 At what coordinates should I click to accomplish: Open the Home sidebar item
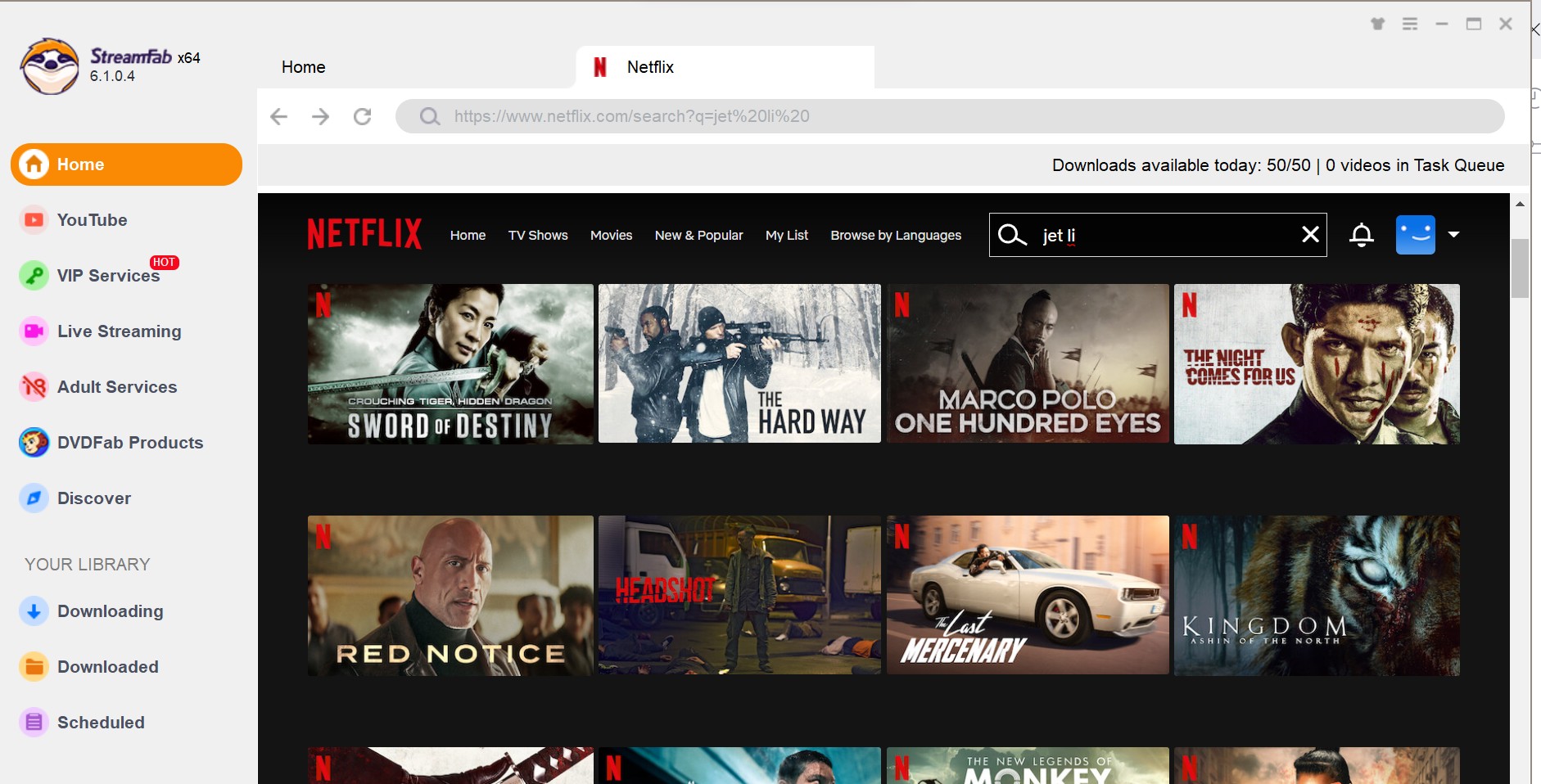(126, 164)
